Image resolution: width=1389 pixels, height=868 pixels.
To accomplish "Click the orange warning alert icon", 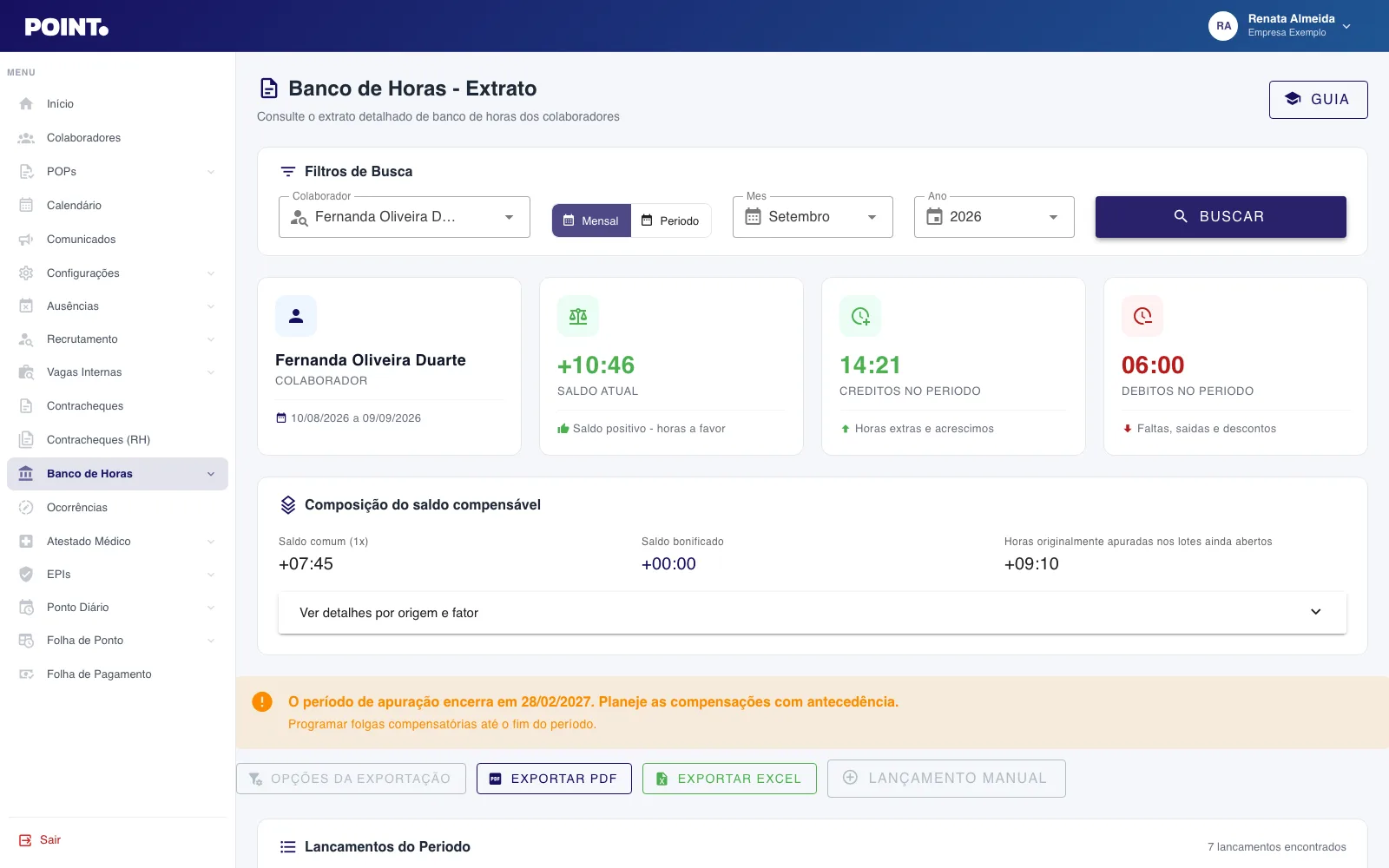I will tap(262, 701).
